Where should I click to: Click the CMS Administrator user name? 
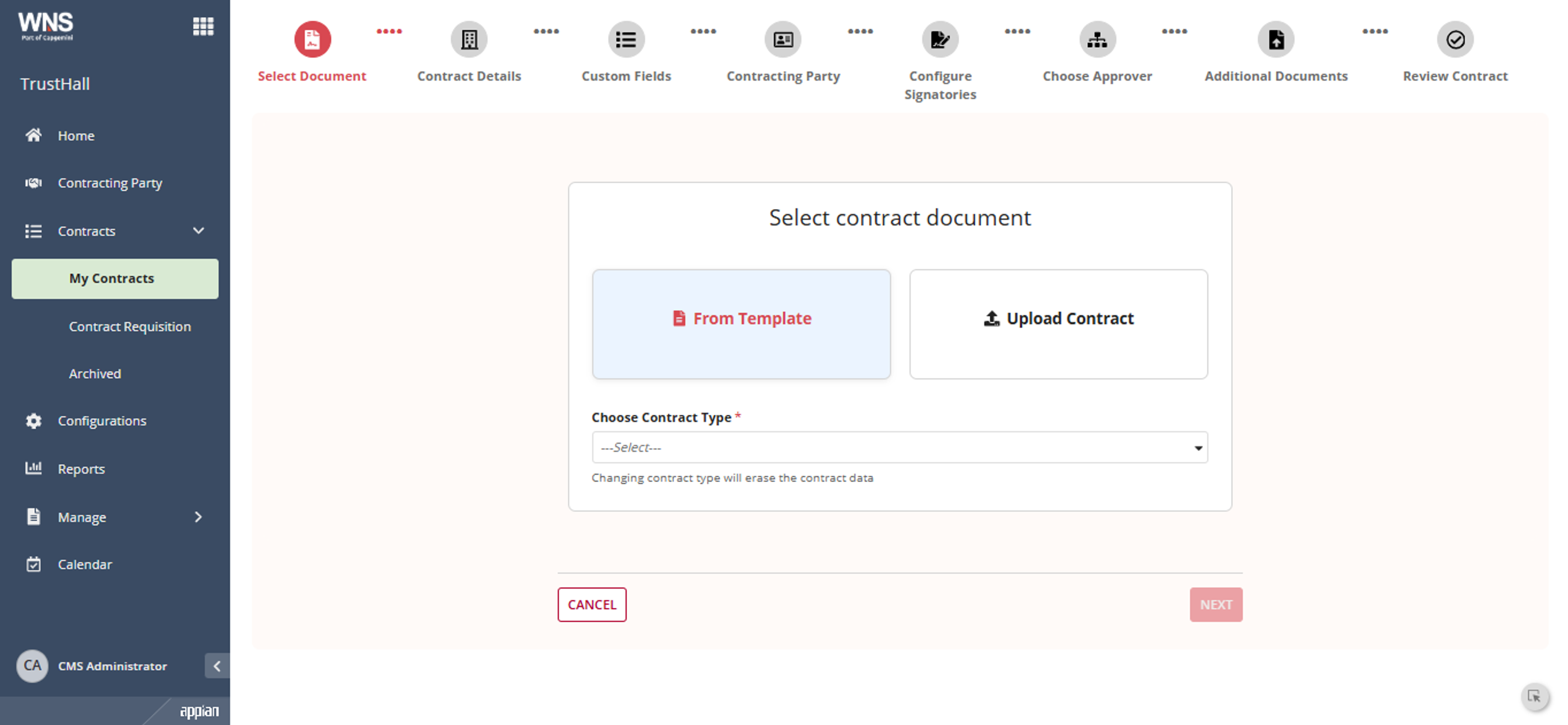[112, 666]
